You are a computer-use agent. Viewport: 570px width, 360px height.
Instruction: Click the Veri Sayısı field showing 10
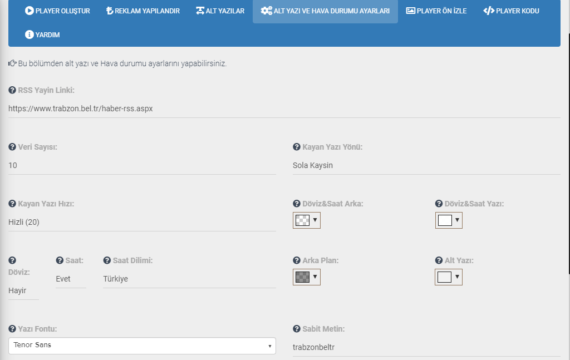[x=142, y=165]
